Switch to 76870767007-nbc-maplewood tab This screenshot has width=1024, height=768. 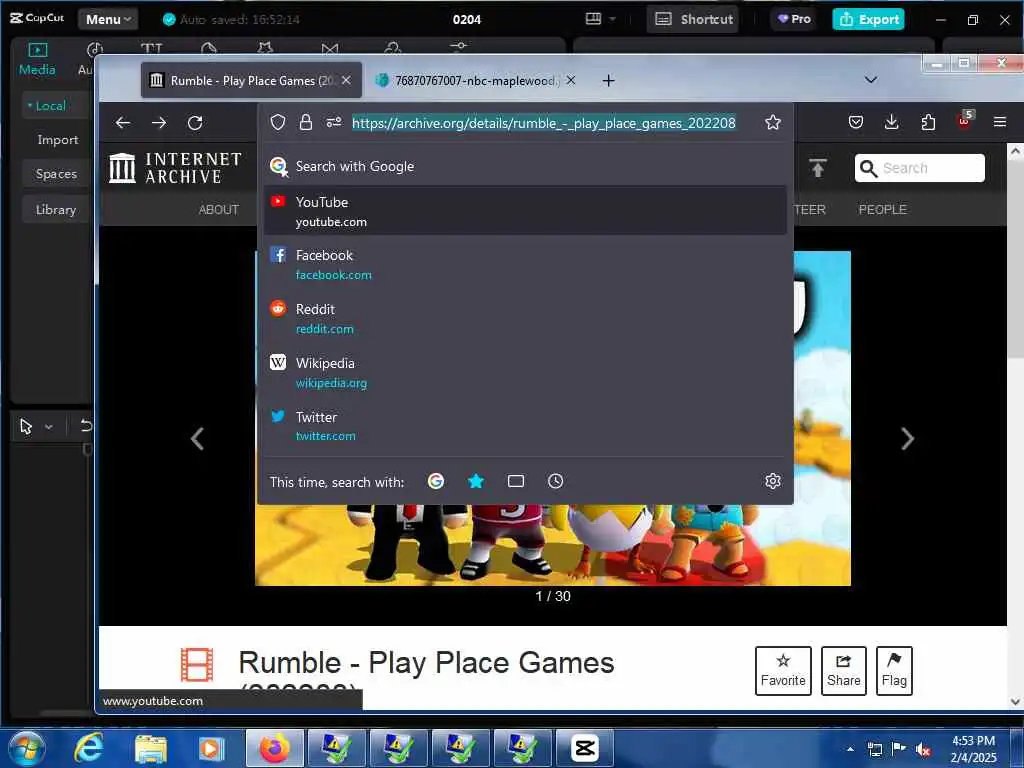click(x=475, y=80)
